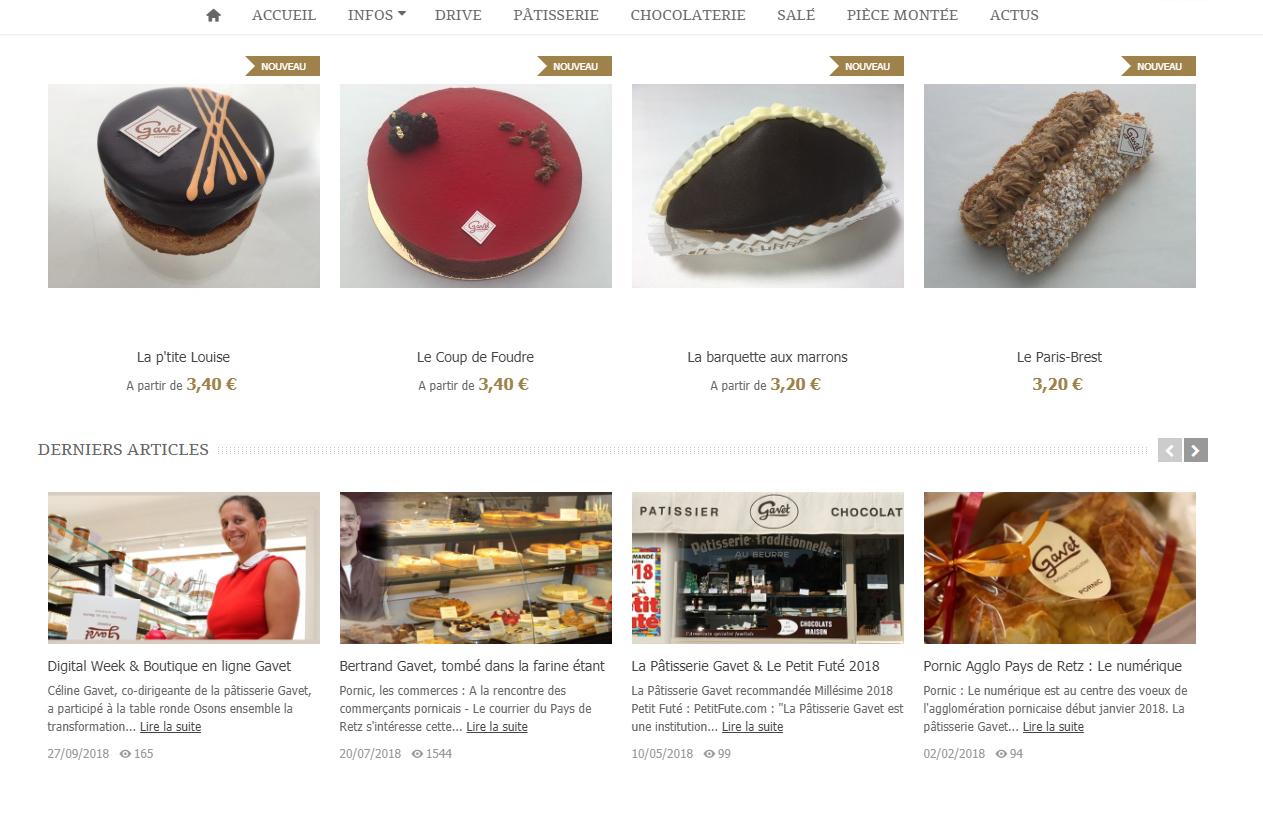Viewport: 1263px width, 813px height.
Task: Navigate to PIÈCE MONTÉE section
Action: (902, 15)
